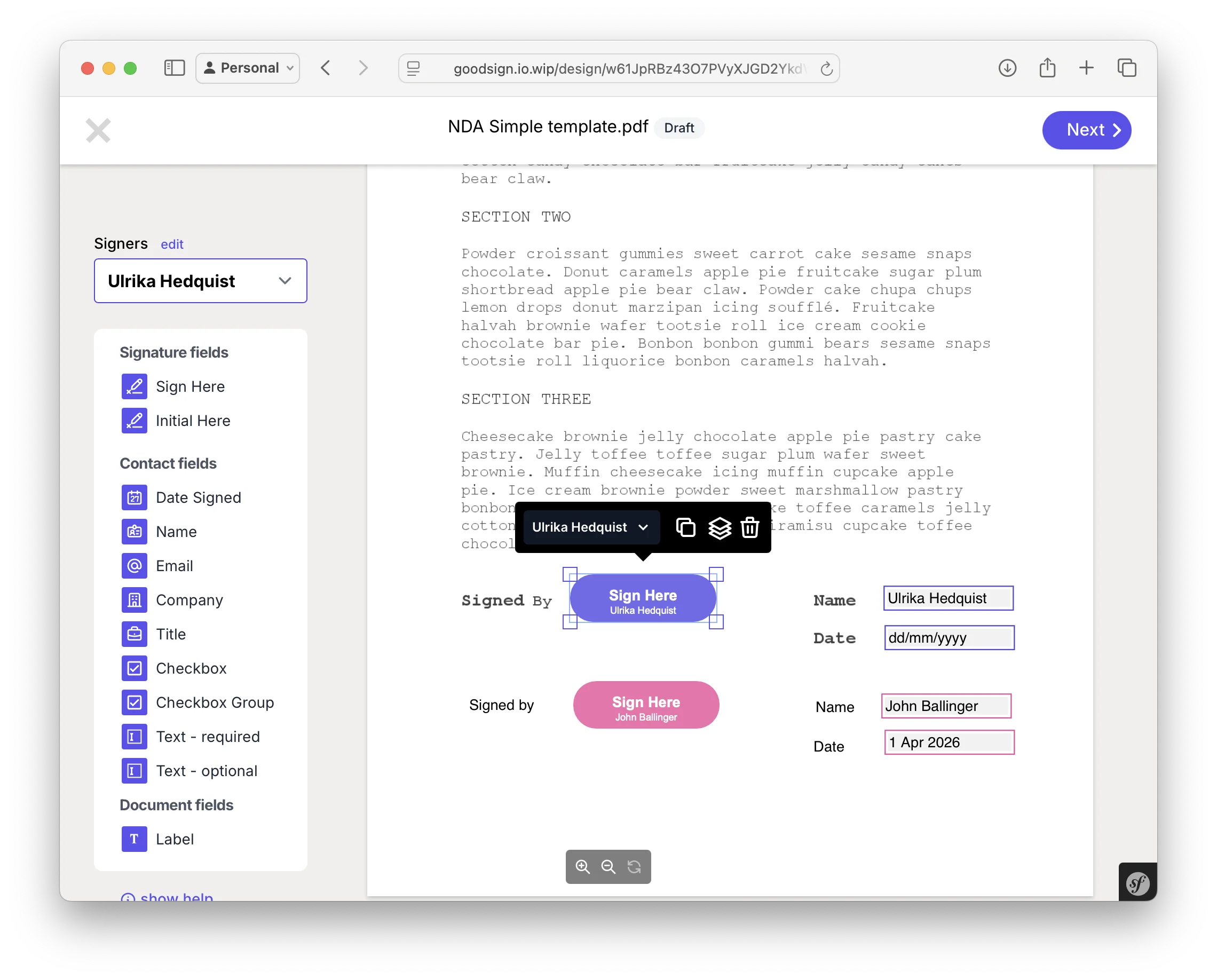The width and height of the screenshot is (1217, 980).
Task: Open the Ulrika Hedquist signer dropdown
Action: coord(200,281)
